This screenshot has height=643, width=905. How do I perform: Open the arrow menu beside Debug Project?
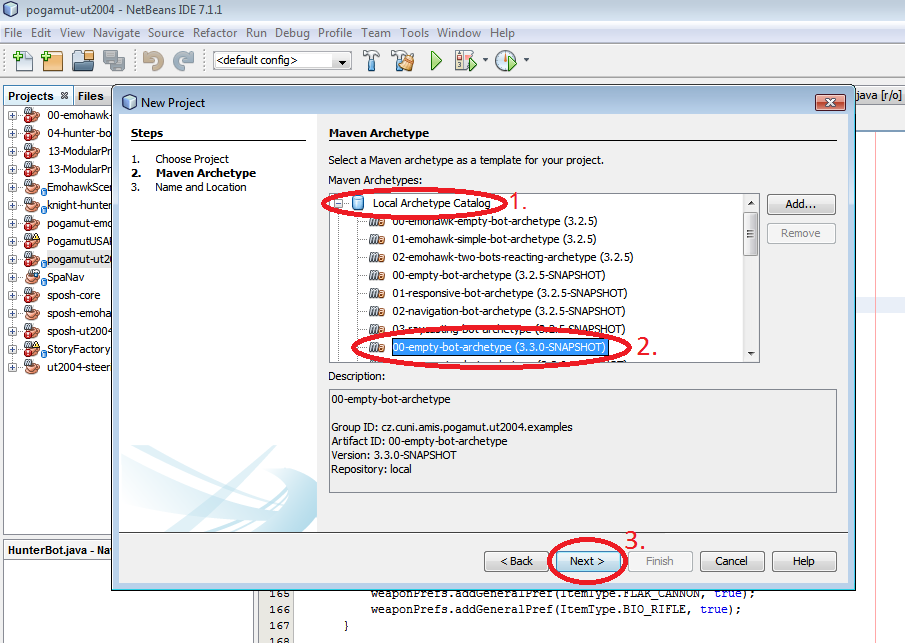(x=485, y=60)
